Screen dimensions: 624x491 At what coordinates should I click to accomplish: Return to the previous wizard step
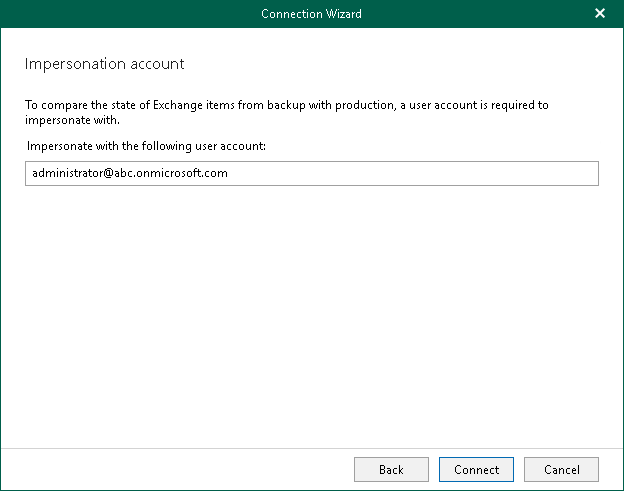coord(391,469)
